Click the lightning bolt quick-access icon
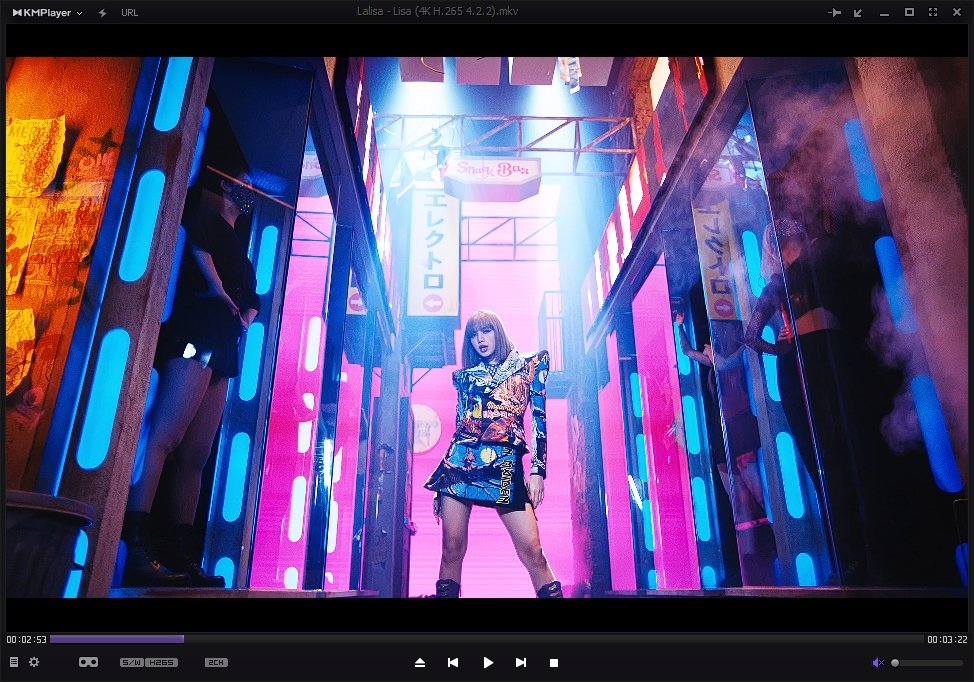974x682 pixels. tap(102, 12)
